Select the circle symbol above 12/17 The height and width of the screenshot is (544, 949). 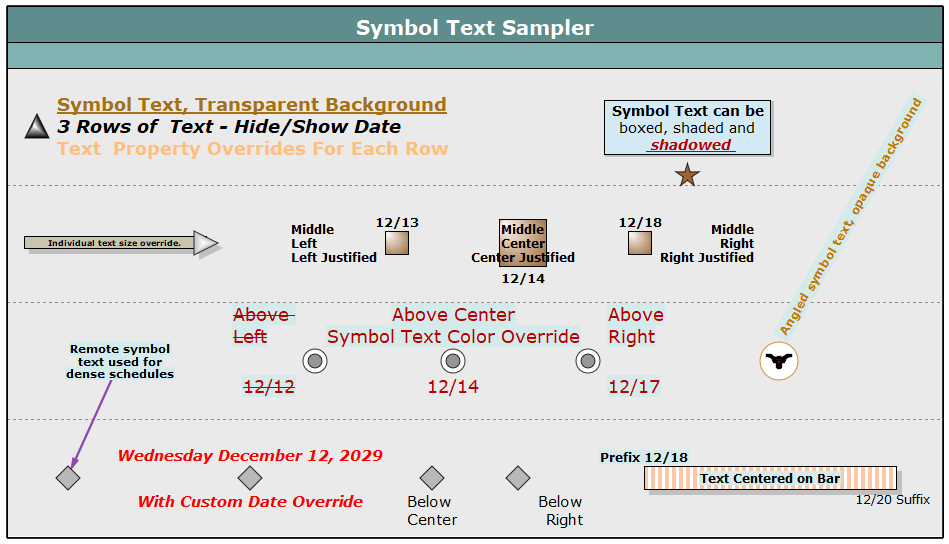tap(588, 361)
